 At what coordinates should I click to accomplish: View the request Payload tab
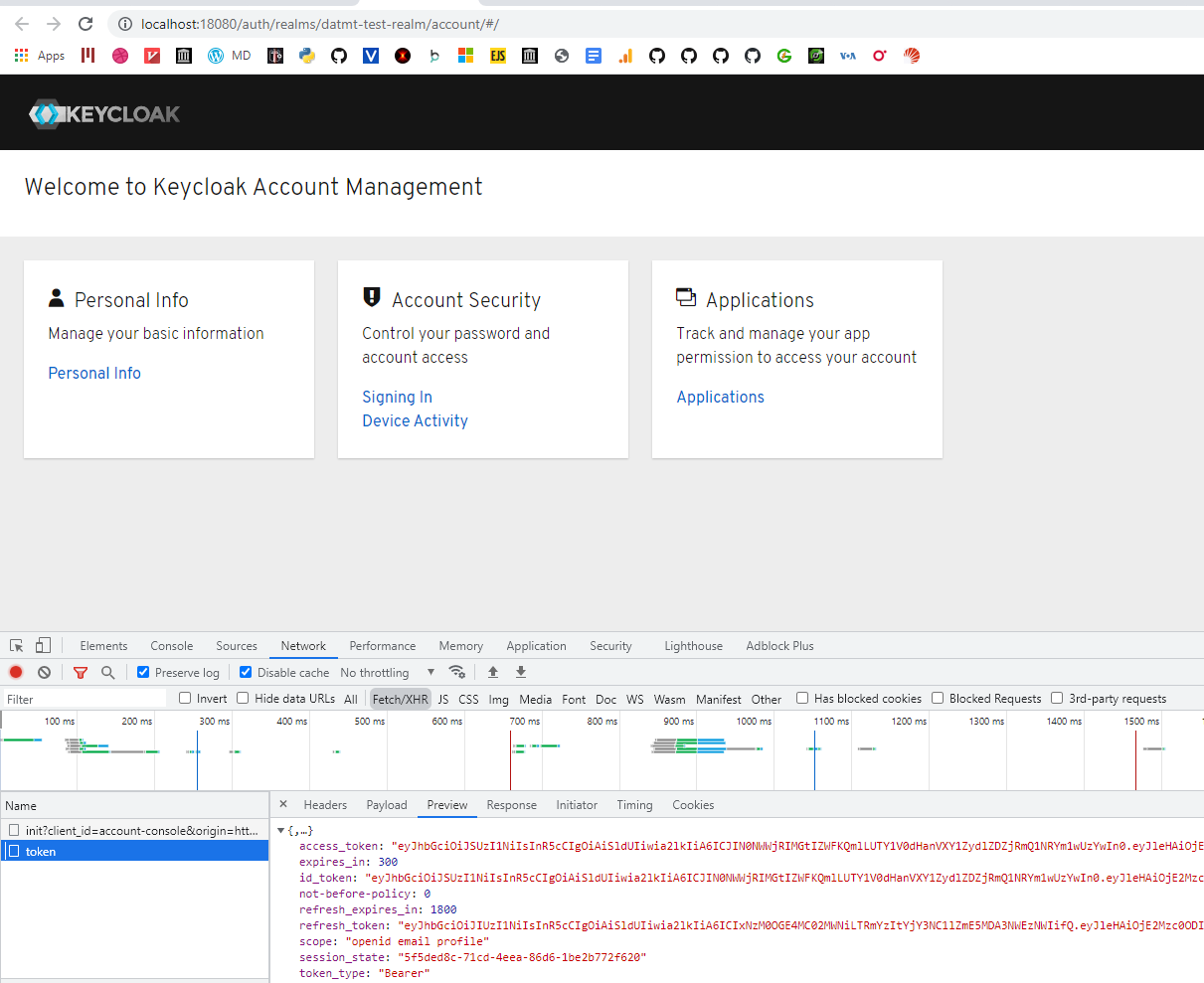pyautogui.click(x=387, y=804)
